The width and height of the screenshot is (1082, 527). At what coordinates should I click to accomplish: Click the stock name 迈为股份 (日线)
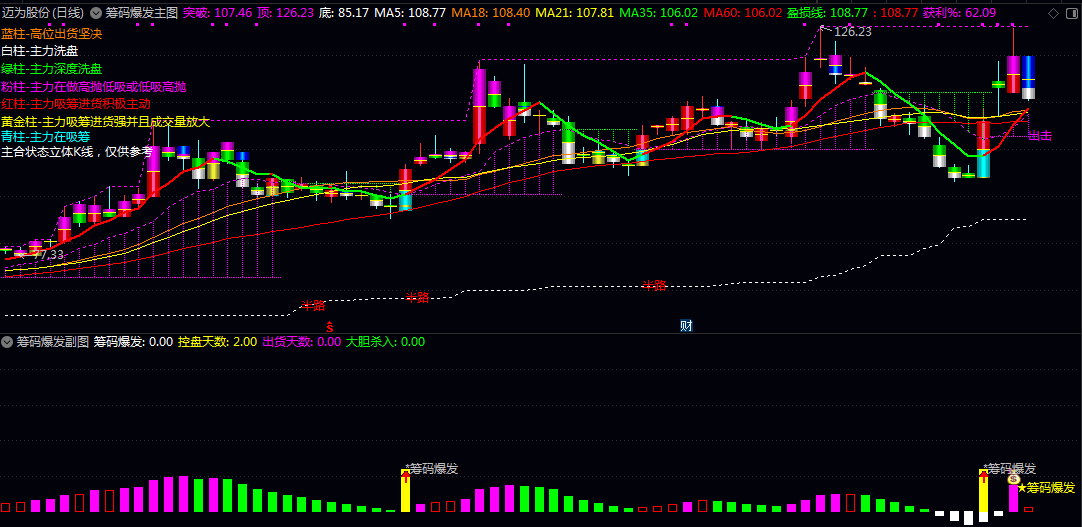coord(43,12)
